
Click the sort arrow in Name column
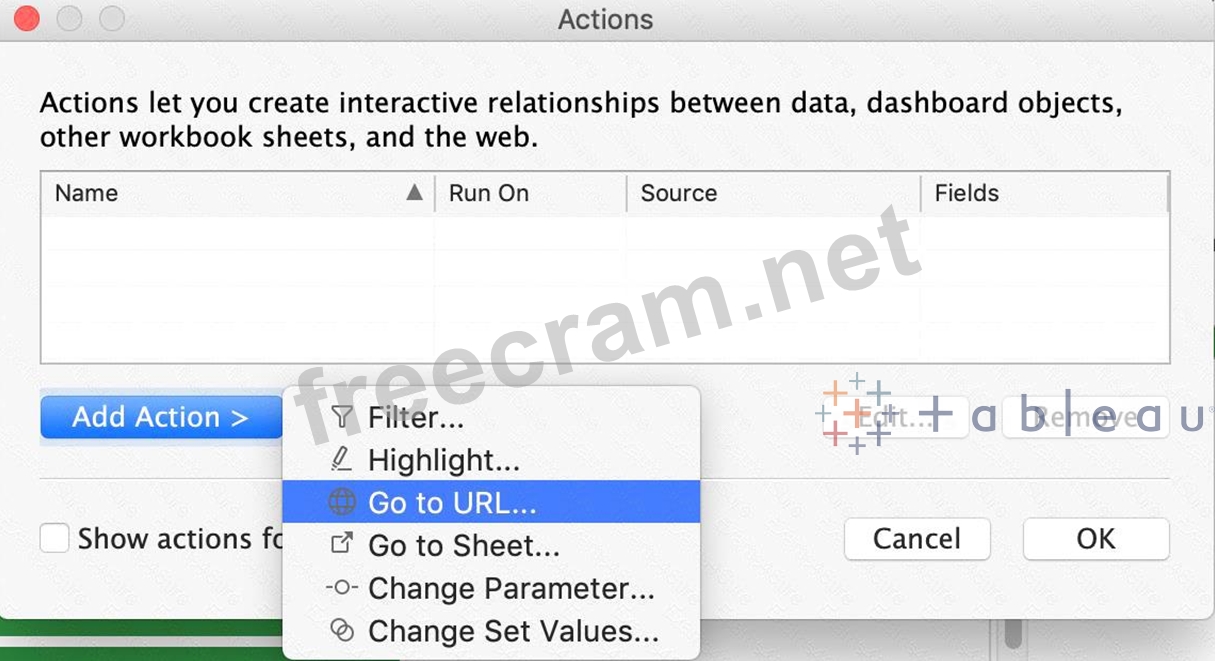(415, 193)
